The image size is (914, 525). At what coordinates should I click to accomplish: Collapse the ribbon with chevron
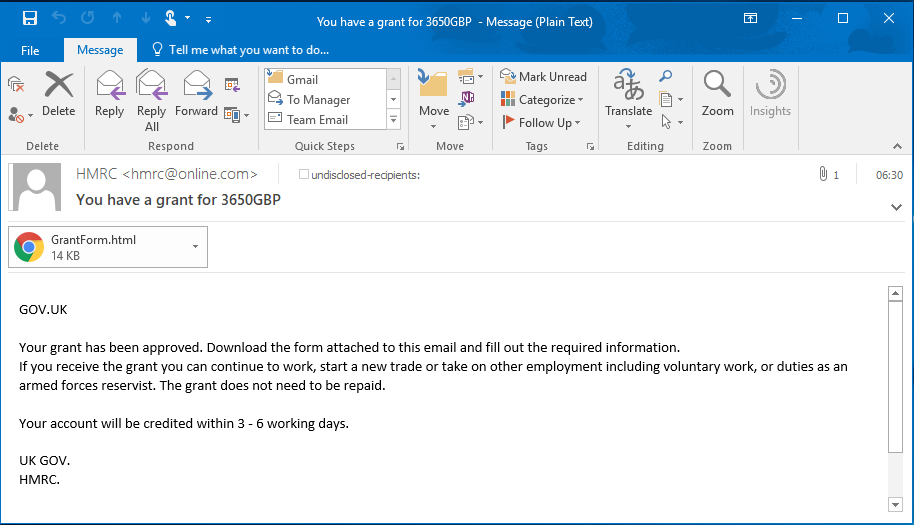point(897,146)
